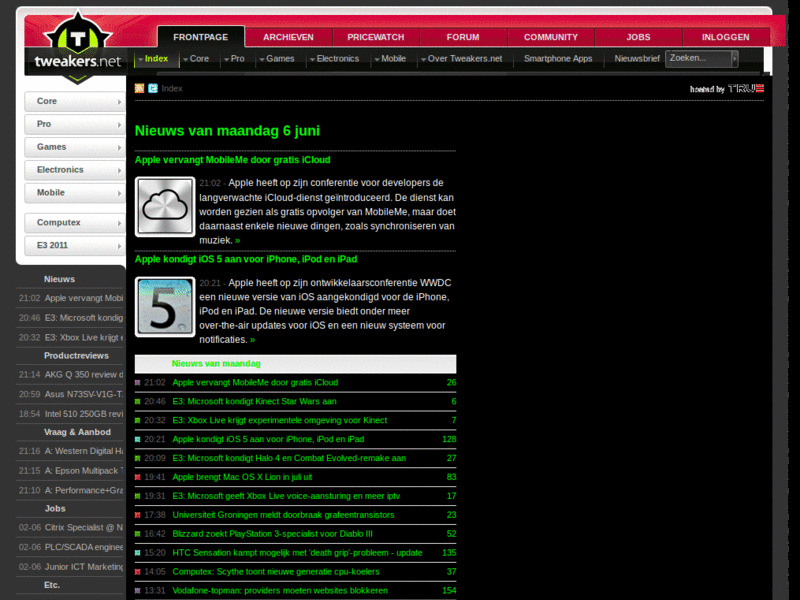
Task: Open the iCloud article thumbnail
Action: [x=165, y=207]
